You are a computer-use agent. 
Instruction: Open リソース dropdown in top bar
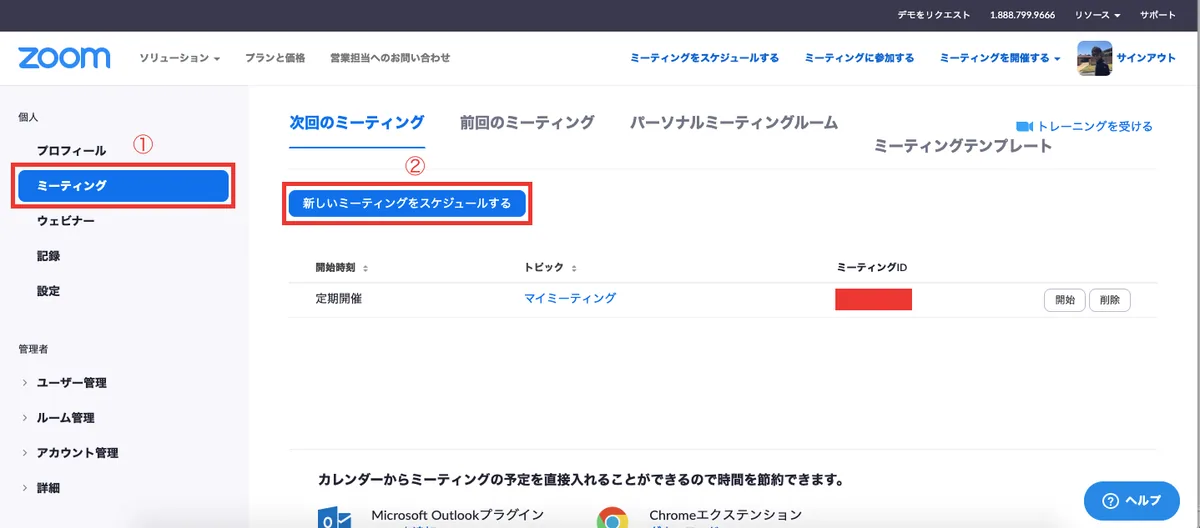point(1097,15)
